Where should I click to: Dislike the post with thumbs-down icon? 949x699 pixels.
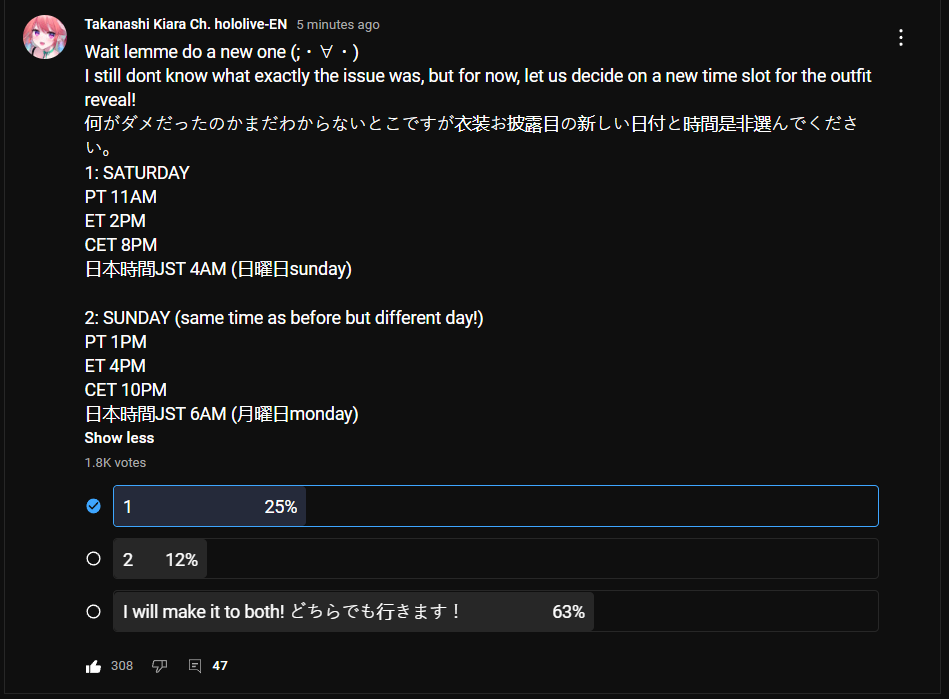[159, 666]
